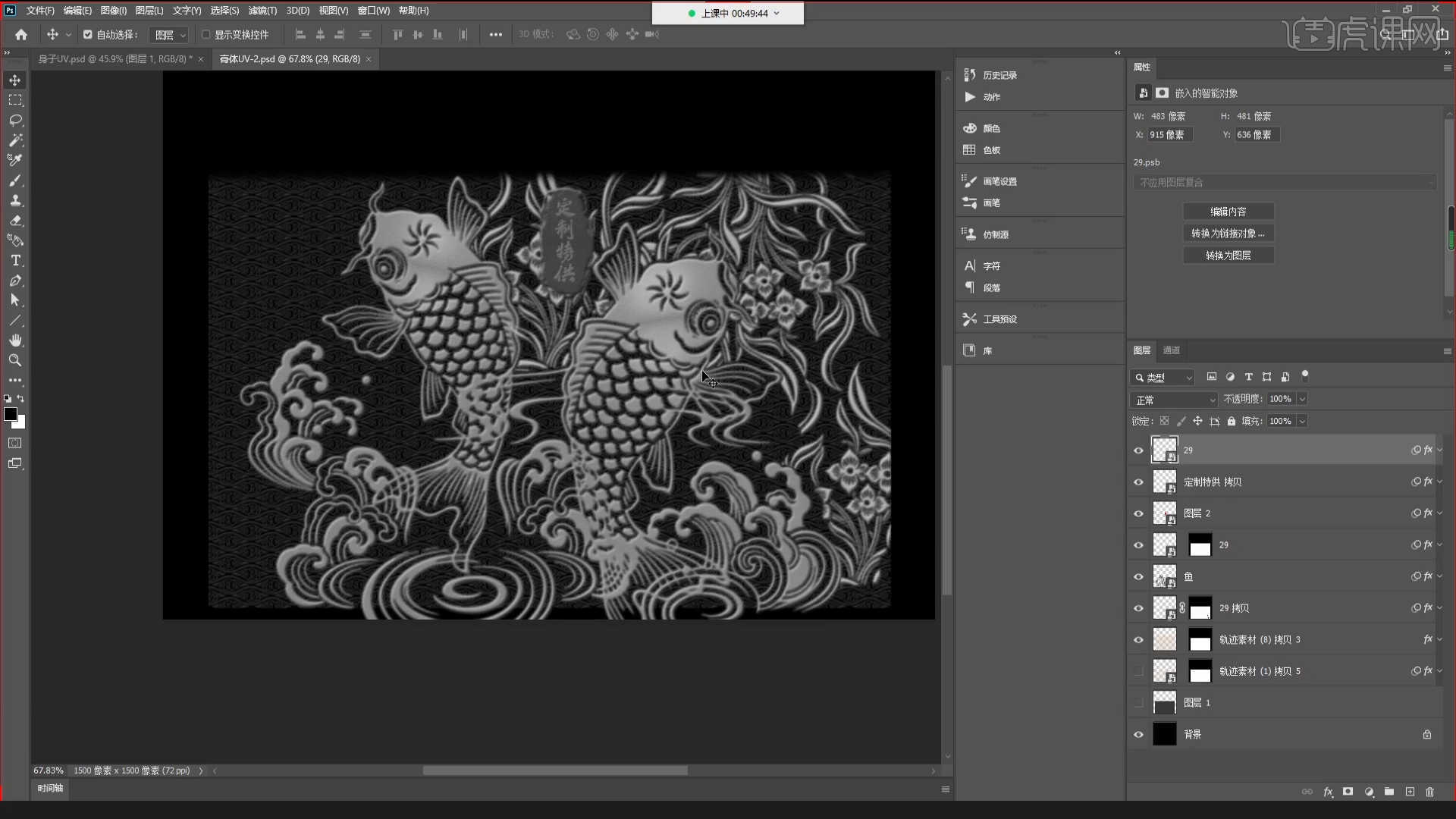Click the horizontal canvas scrollbar
The image size is (1456, 819).
[555, 770]
